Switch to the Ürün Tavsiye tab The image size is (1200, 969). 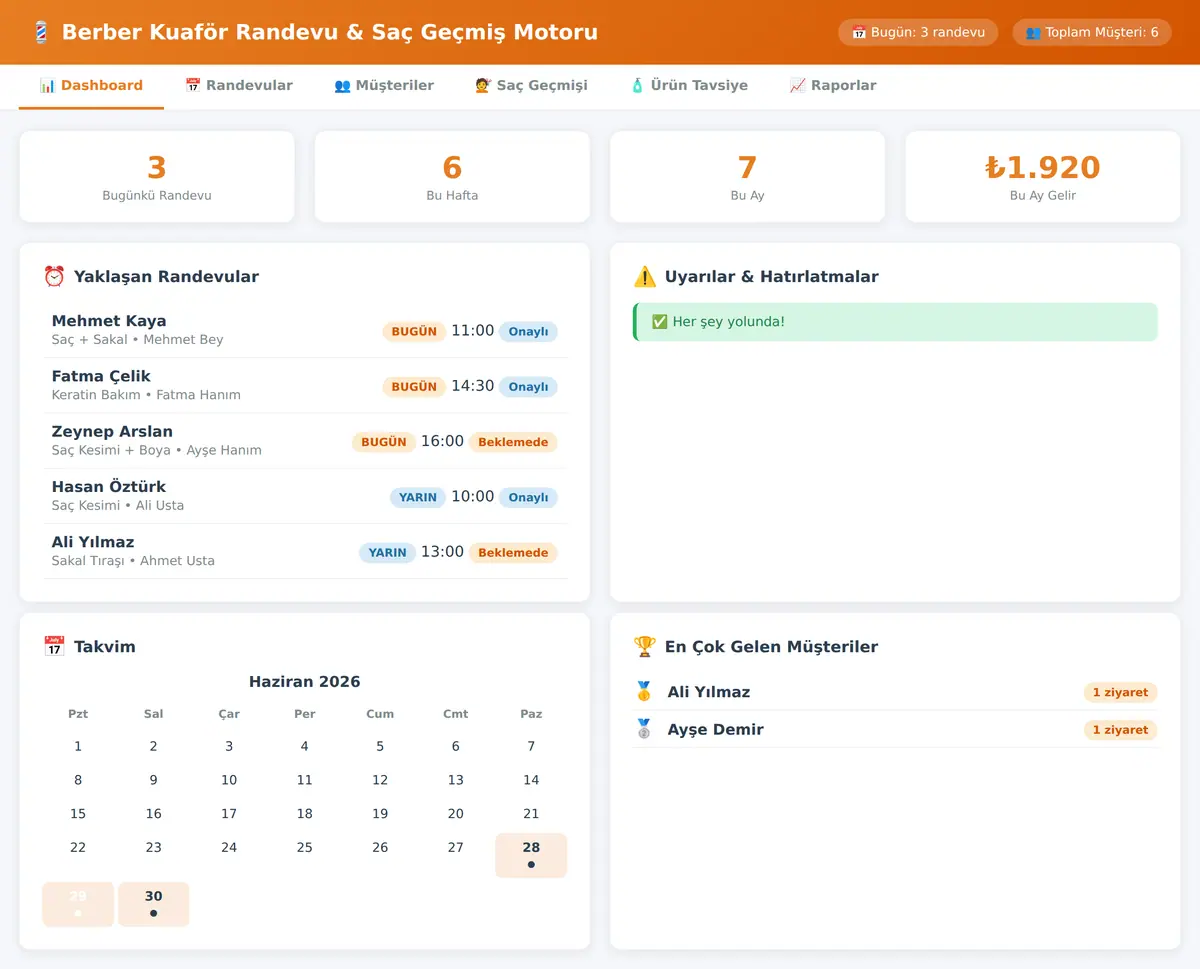(x=689, y=86)
